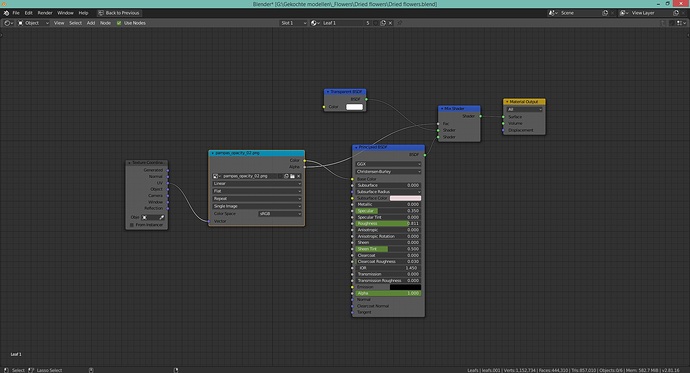Click the Emission black color swatch
Screen dimensions: 690x373
point(405,287)
